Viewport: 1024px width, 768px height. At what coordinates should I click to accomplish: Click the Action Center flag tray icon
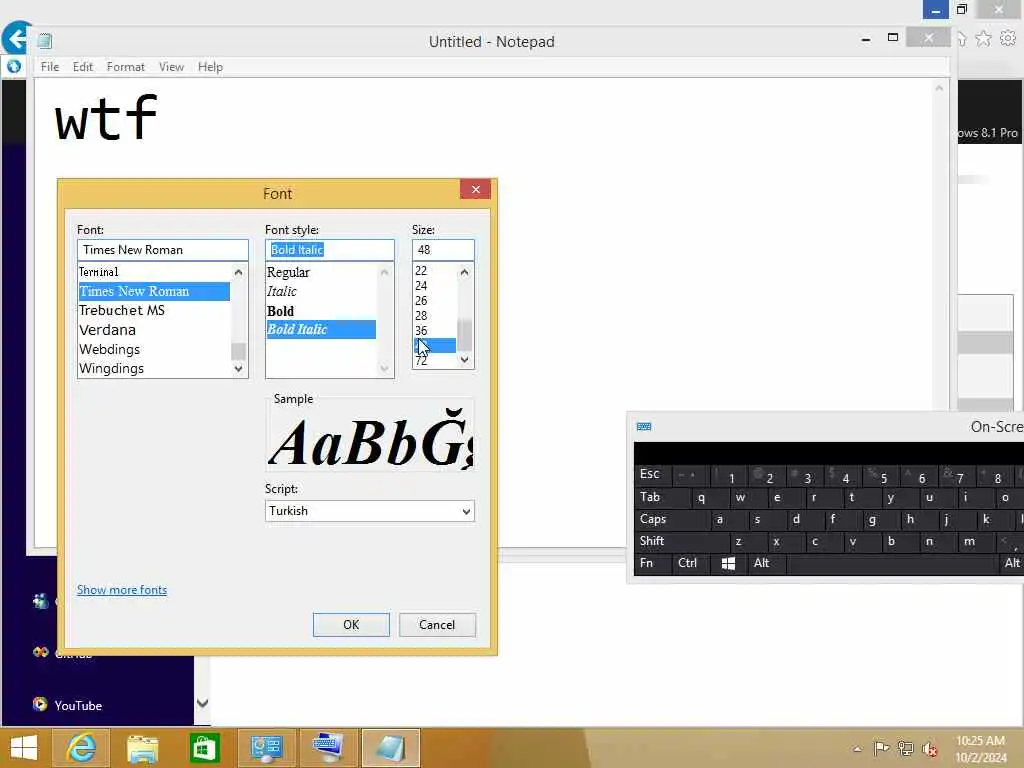point(881,748)
